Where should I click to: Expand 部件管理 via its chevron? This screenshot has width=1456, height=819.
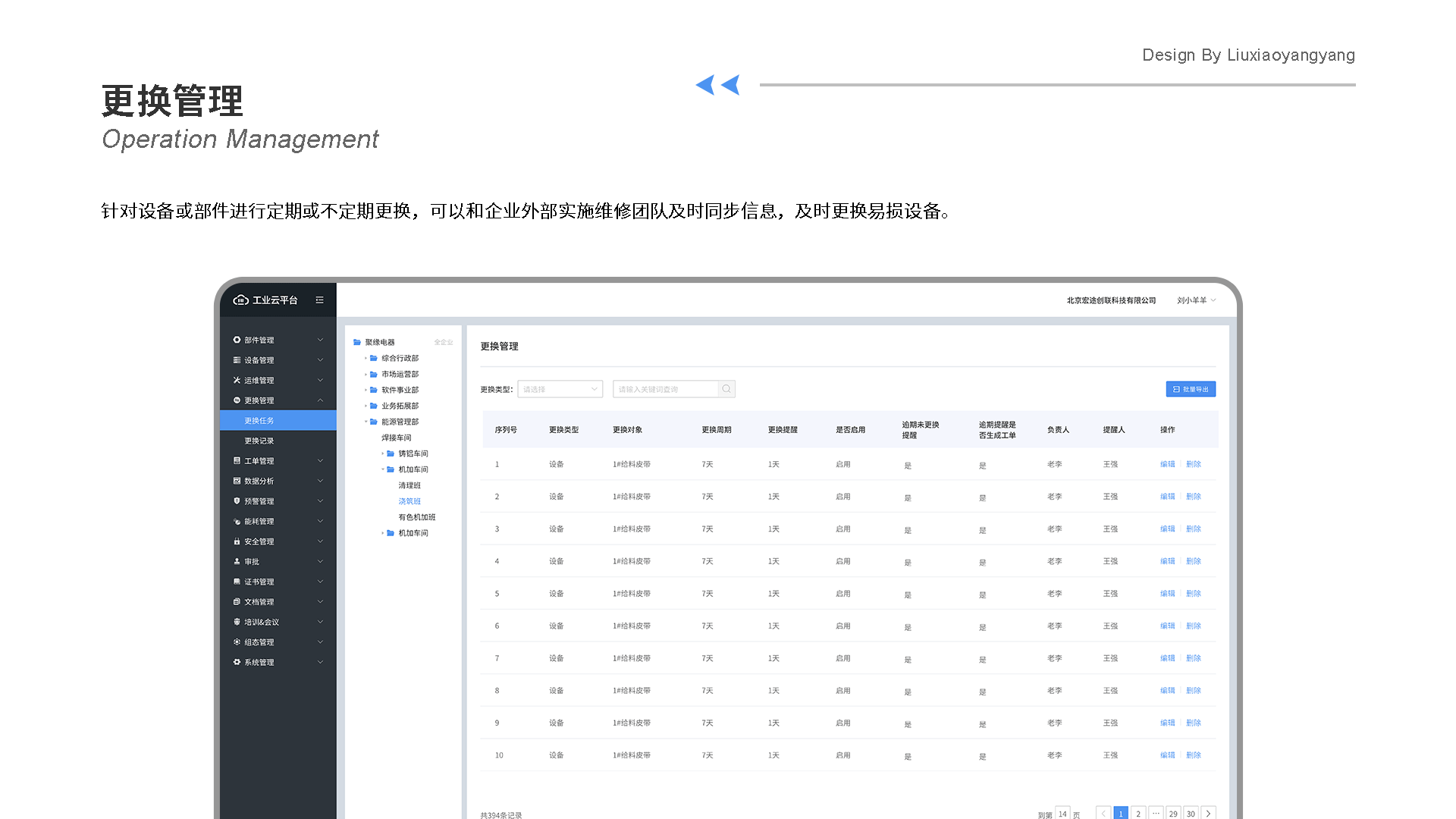click(x=320, y=340)
